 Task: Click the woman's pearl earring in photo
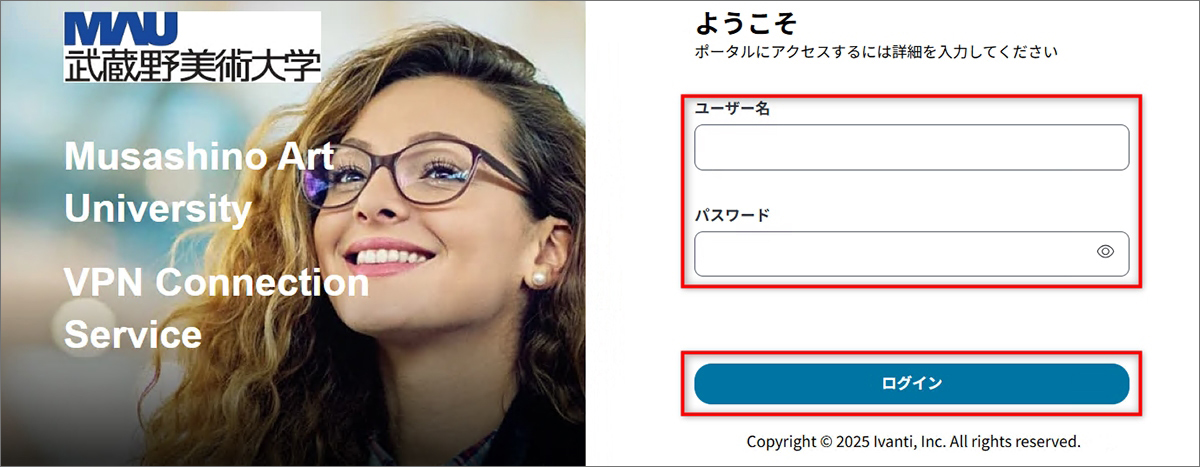click(x=539, y=277)
